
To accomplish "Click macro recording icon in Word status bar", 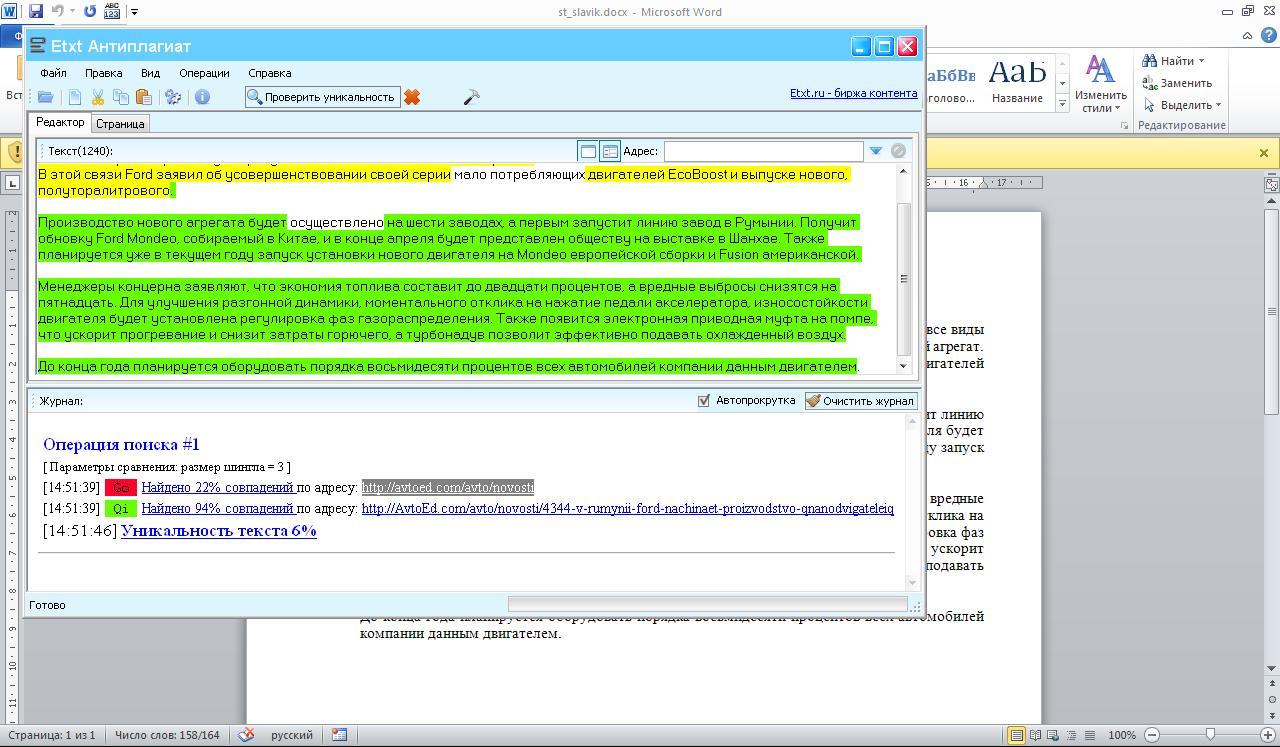I will (x=339, y=735).
